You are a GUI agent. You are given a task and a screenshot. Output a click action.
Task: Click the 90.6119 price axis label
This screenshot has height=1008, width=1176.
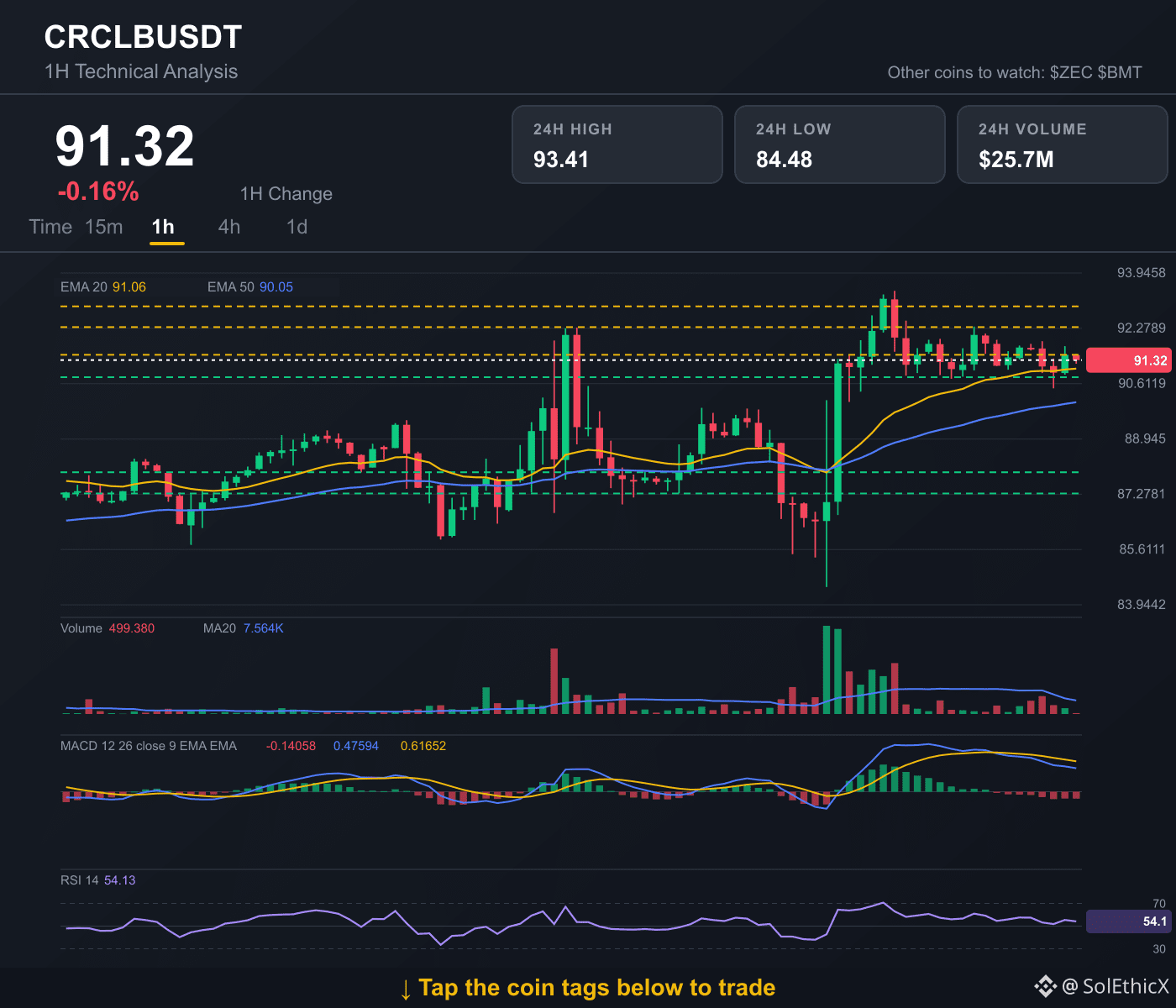click(x=1142, y=383)
